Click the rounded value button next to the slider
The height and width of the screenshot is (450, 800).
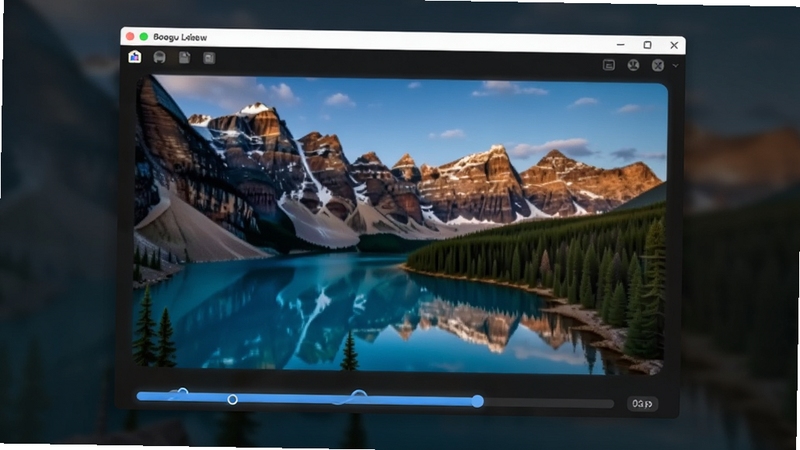pyautogui.click(x=642, y=404)
